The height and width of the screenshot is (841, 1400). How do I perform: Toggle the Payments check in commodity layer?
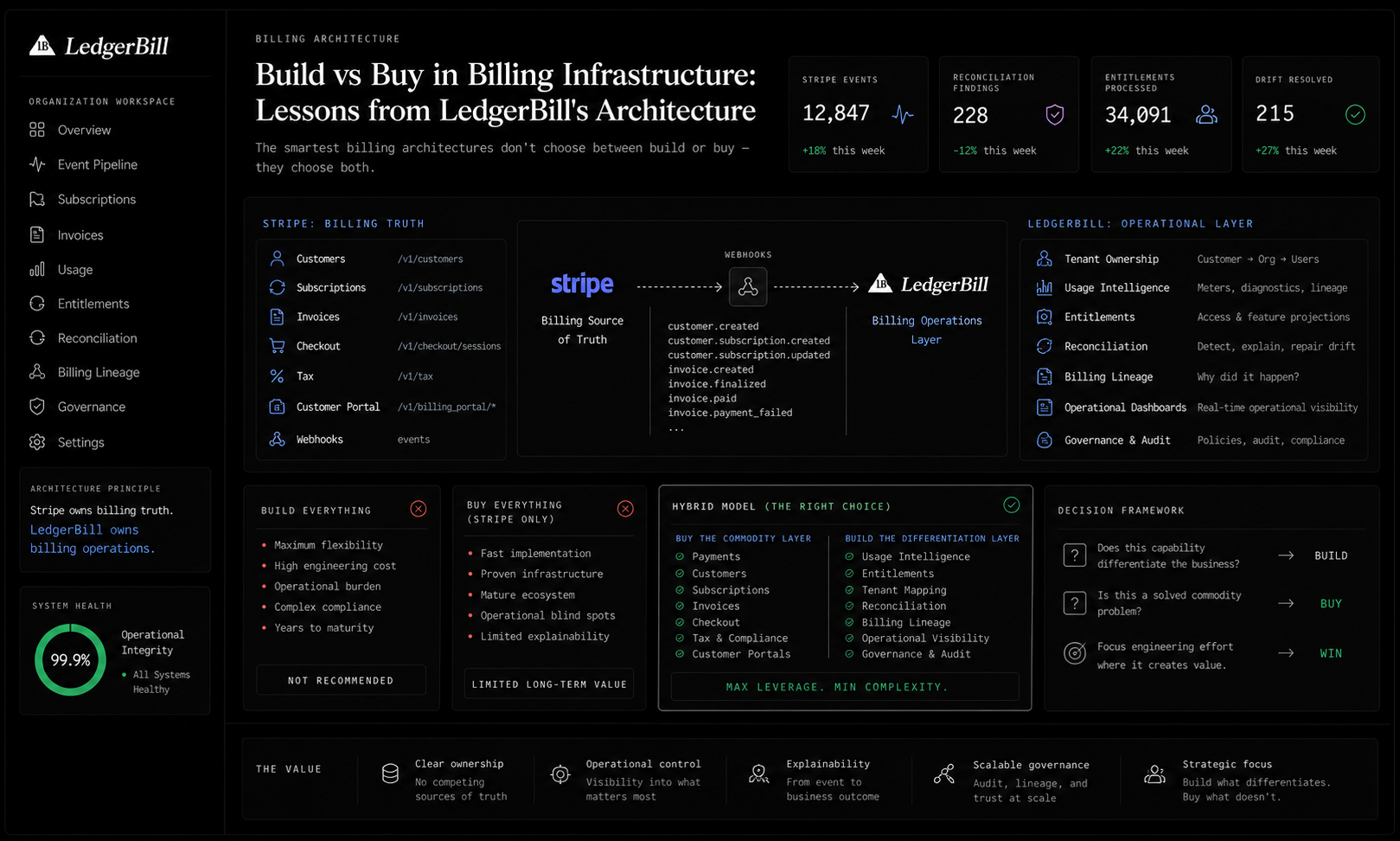coord(680,557)
